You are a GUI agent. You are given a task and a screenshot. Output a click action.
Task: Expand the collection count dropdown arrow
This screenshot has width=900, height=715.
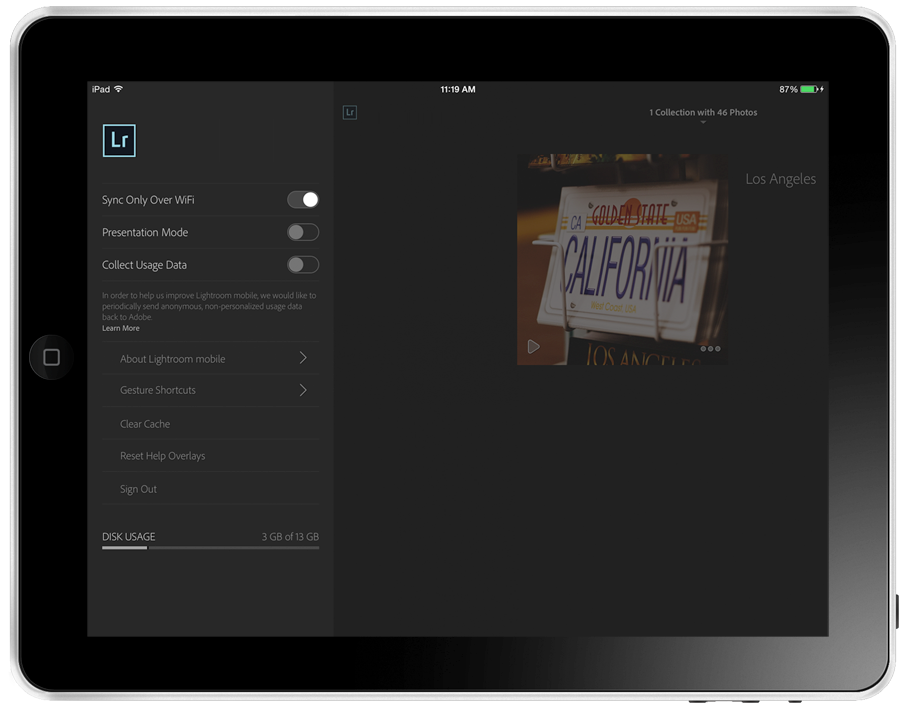pos(703,122)
